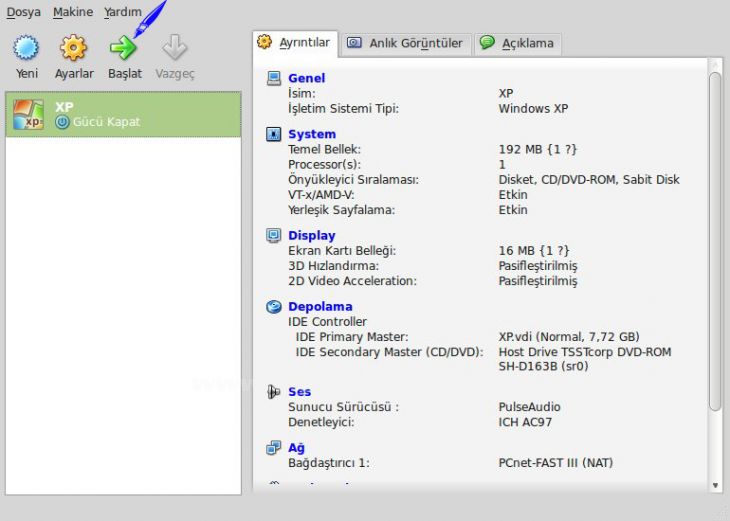This screenshot has height=521, width=730.
Task: Open the Makine menu
Action: point(73,12)
